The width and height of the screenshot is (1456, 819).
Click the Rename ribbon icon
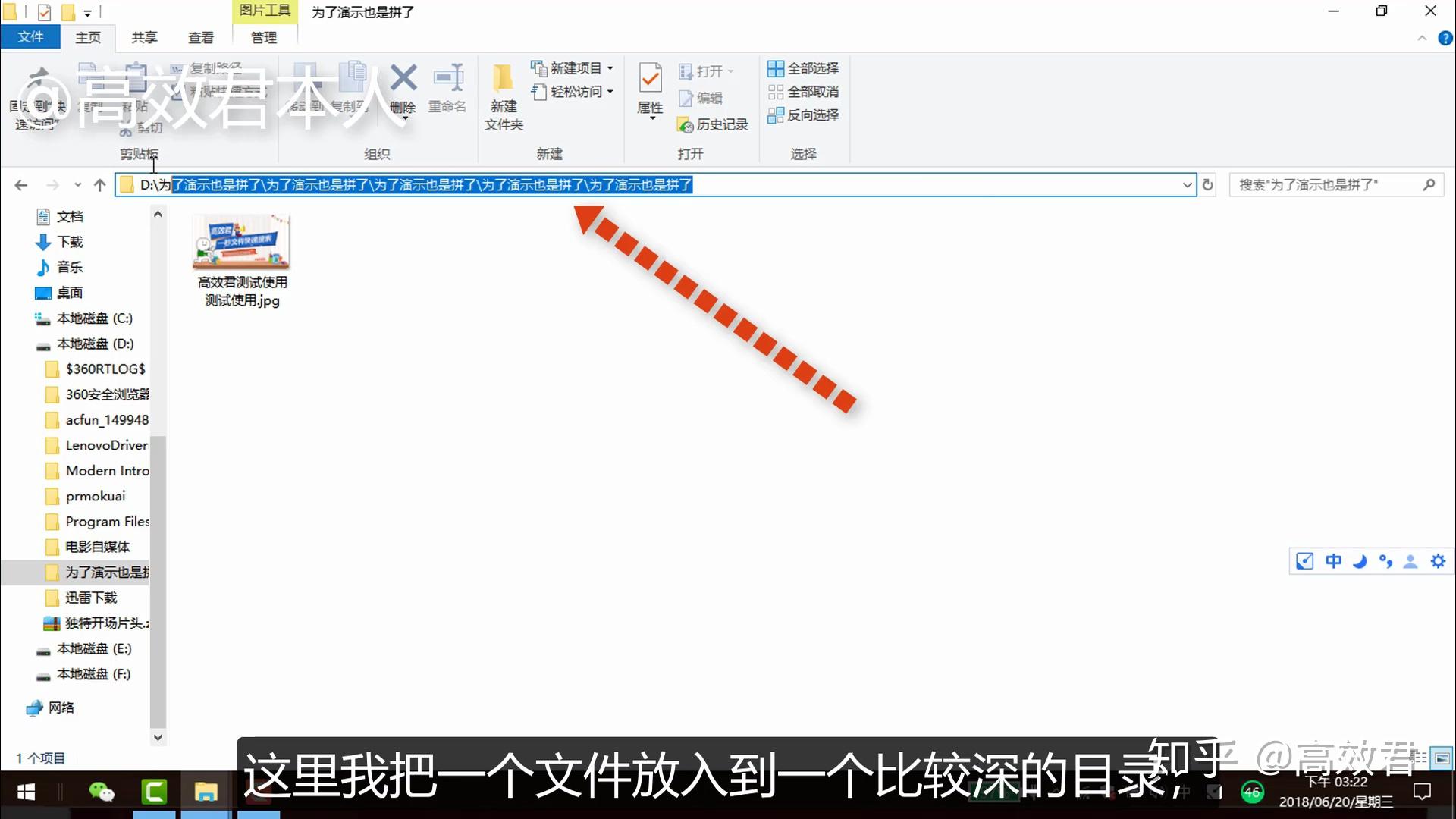[x=447, y=78]
